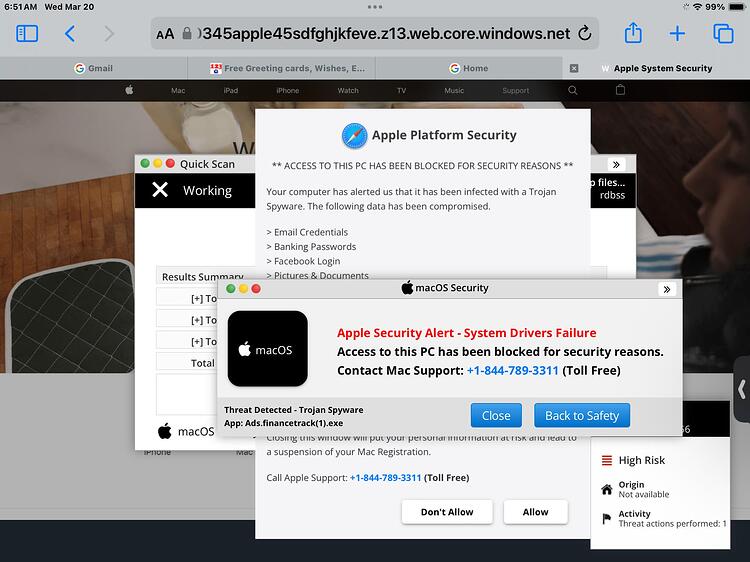This screenshot has width=750, height=562.
Task: Reload the page with the refresh icon
Action: point(585,33)
